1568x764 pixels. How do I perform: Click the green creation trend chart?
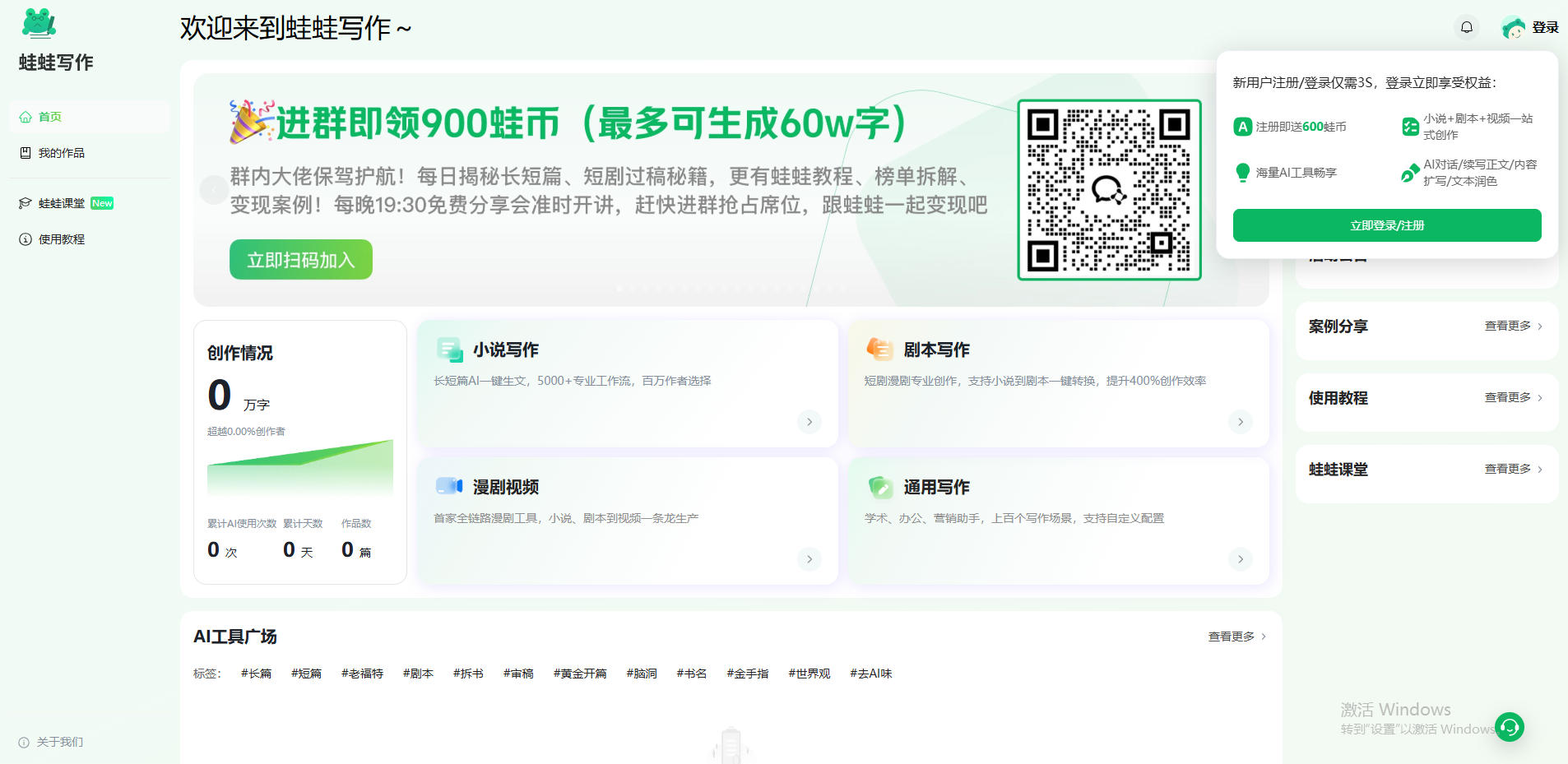[x=300, y=466]
